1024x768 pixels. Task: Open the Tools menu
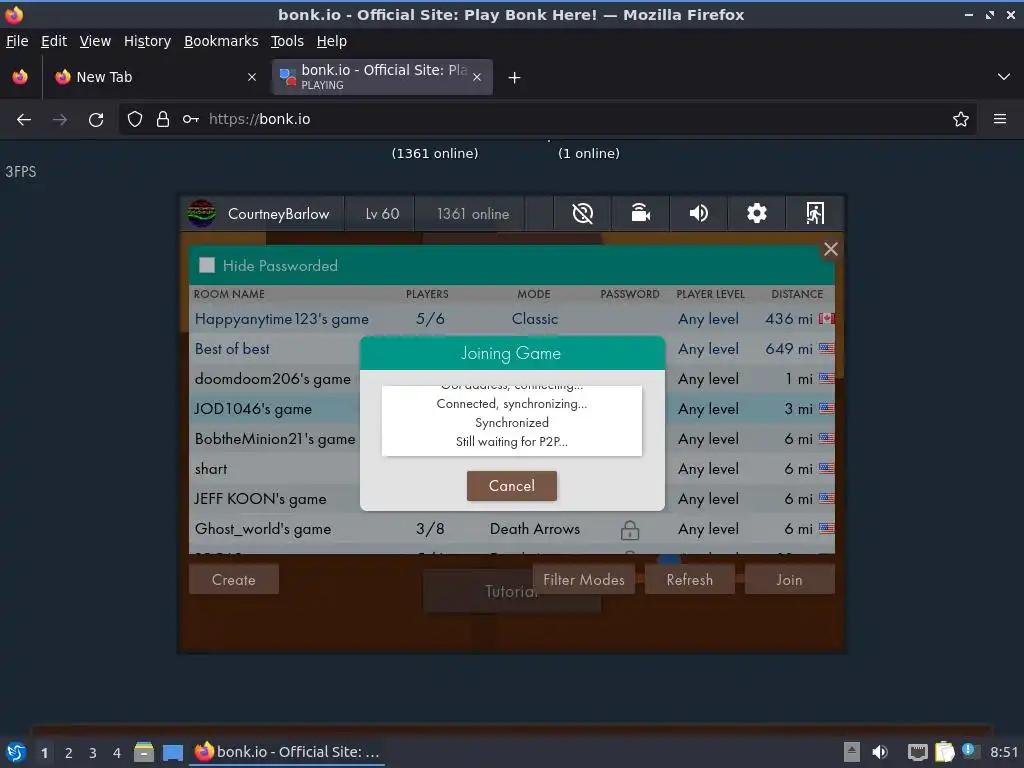click(x=287, y=41)
